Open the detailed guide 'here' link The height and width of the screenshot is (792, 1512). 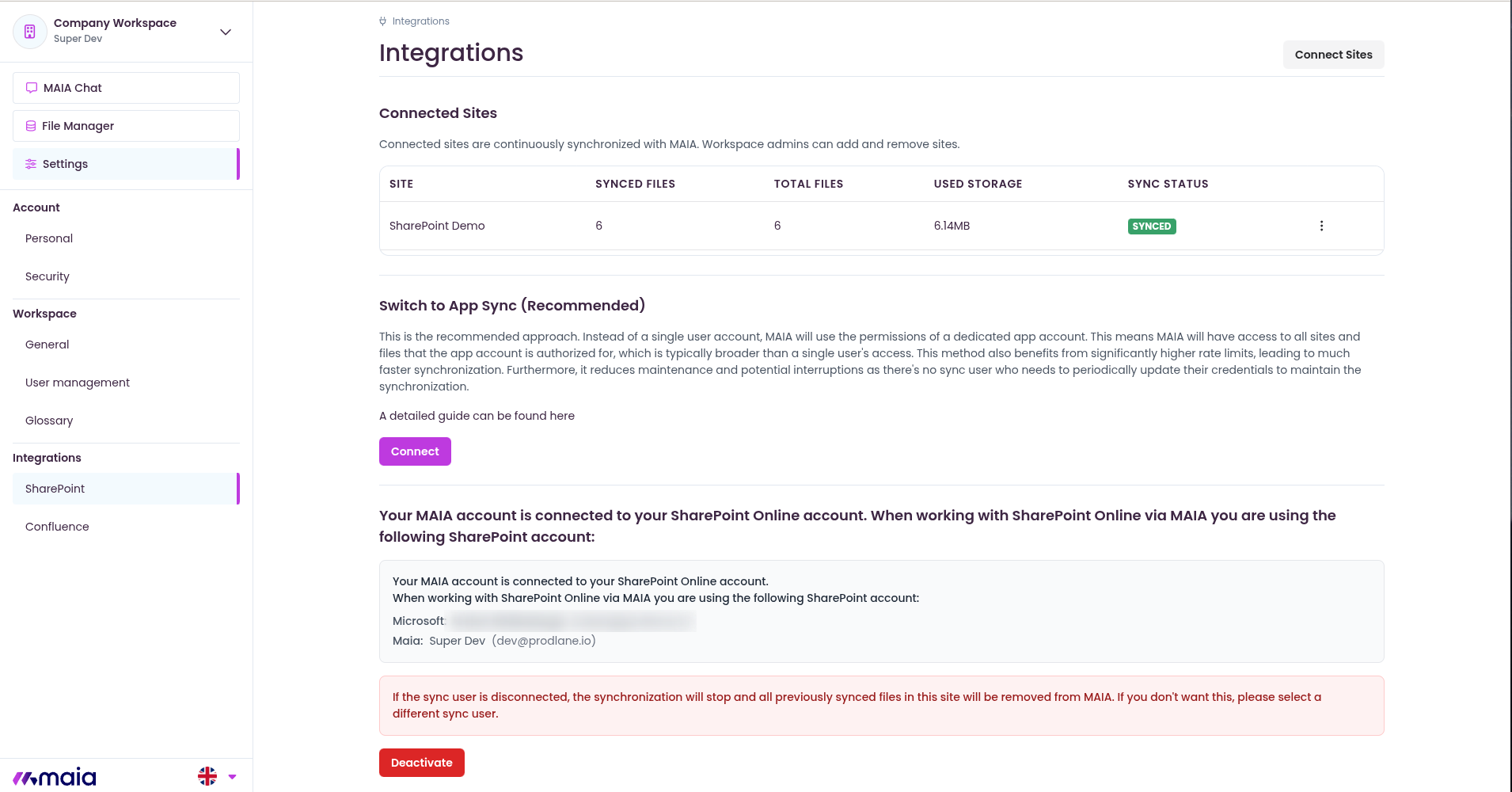[562, 416]
